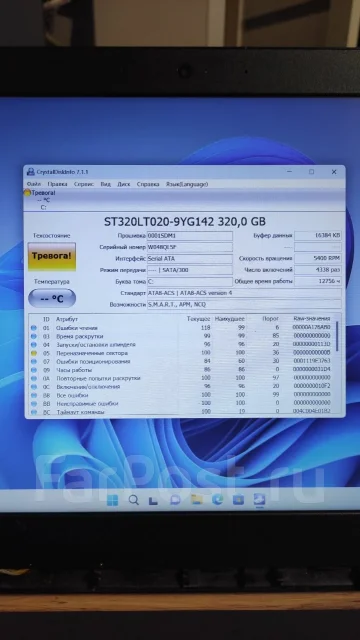Image resolution: width=360 pixels, height=640 pixels.
Task: Open Microsoft Store from taskbar
Action: pos(238,500)
